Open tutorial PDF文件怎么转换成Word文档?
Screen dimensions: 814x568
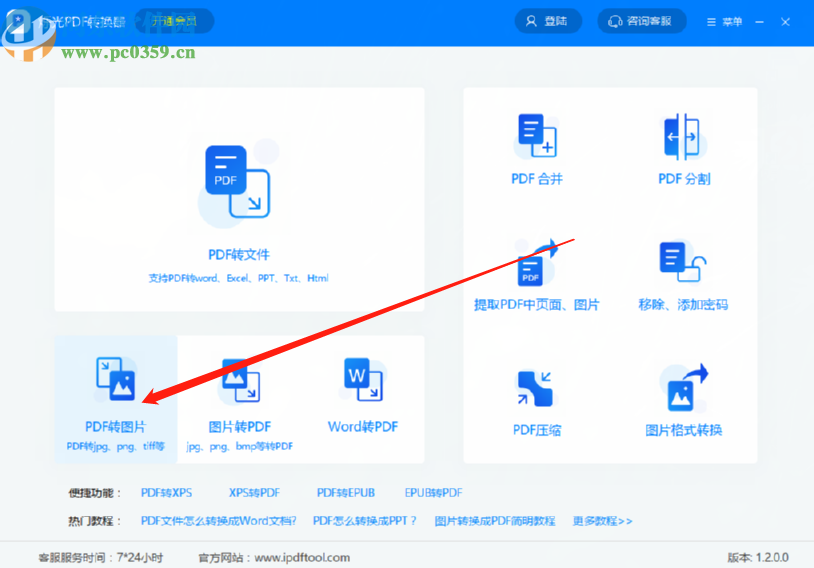[x=219, y=521]
